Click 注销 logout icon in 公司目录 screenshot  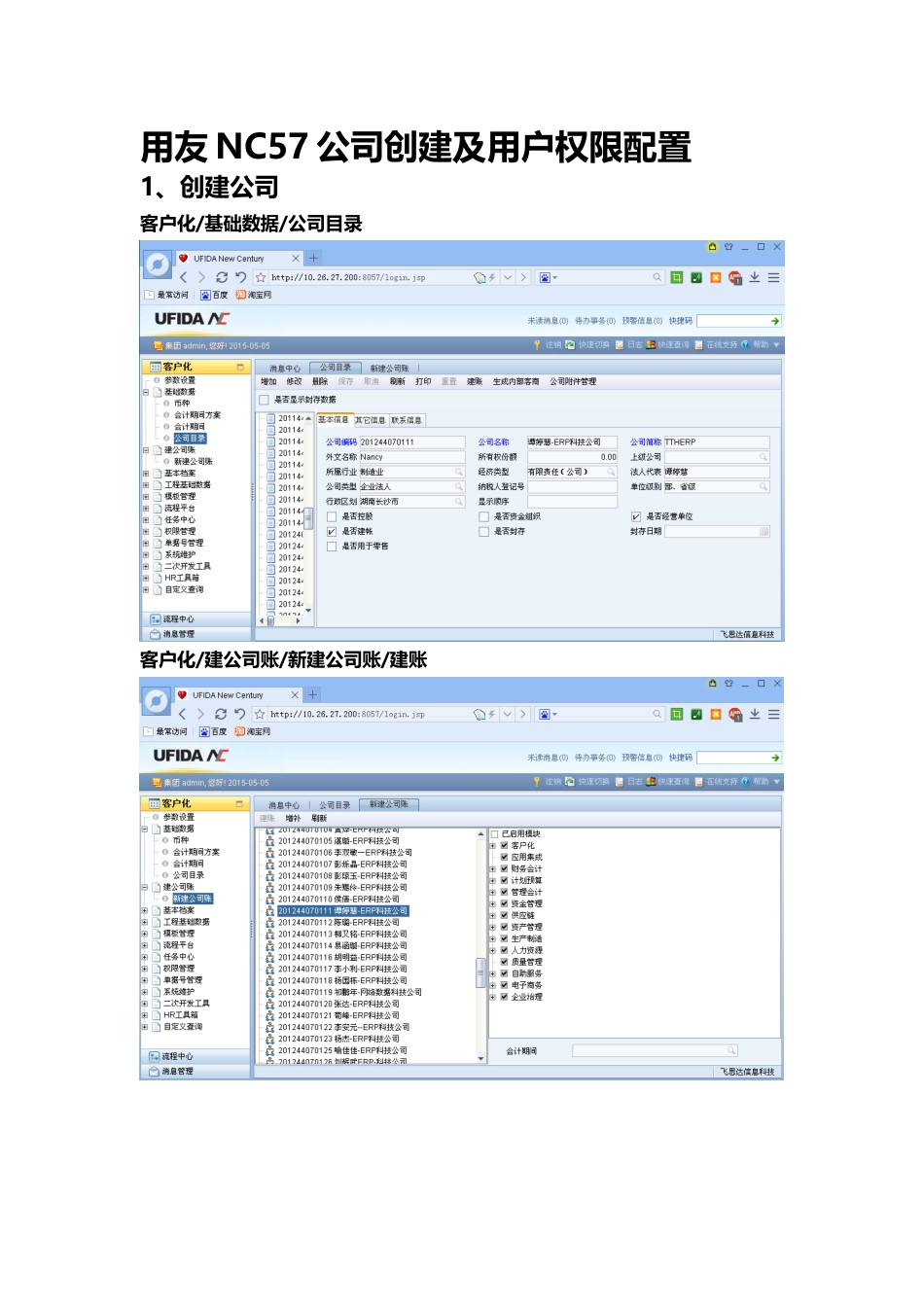(x=537, y=345)
